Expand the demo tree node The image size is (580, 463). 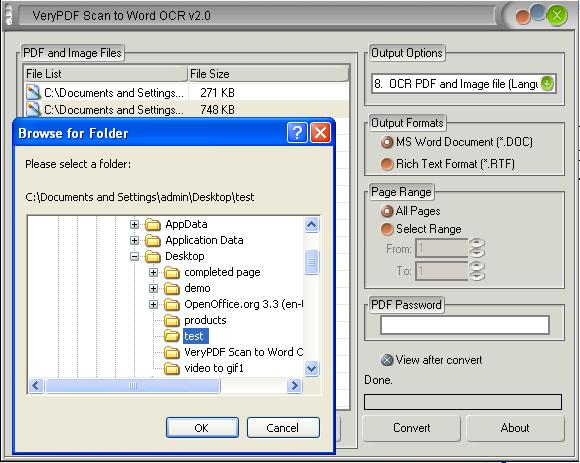pos(153,288)
